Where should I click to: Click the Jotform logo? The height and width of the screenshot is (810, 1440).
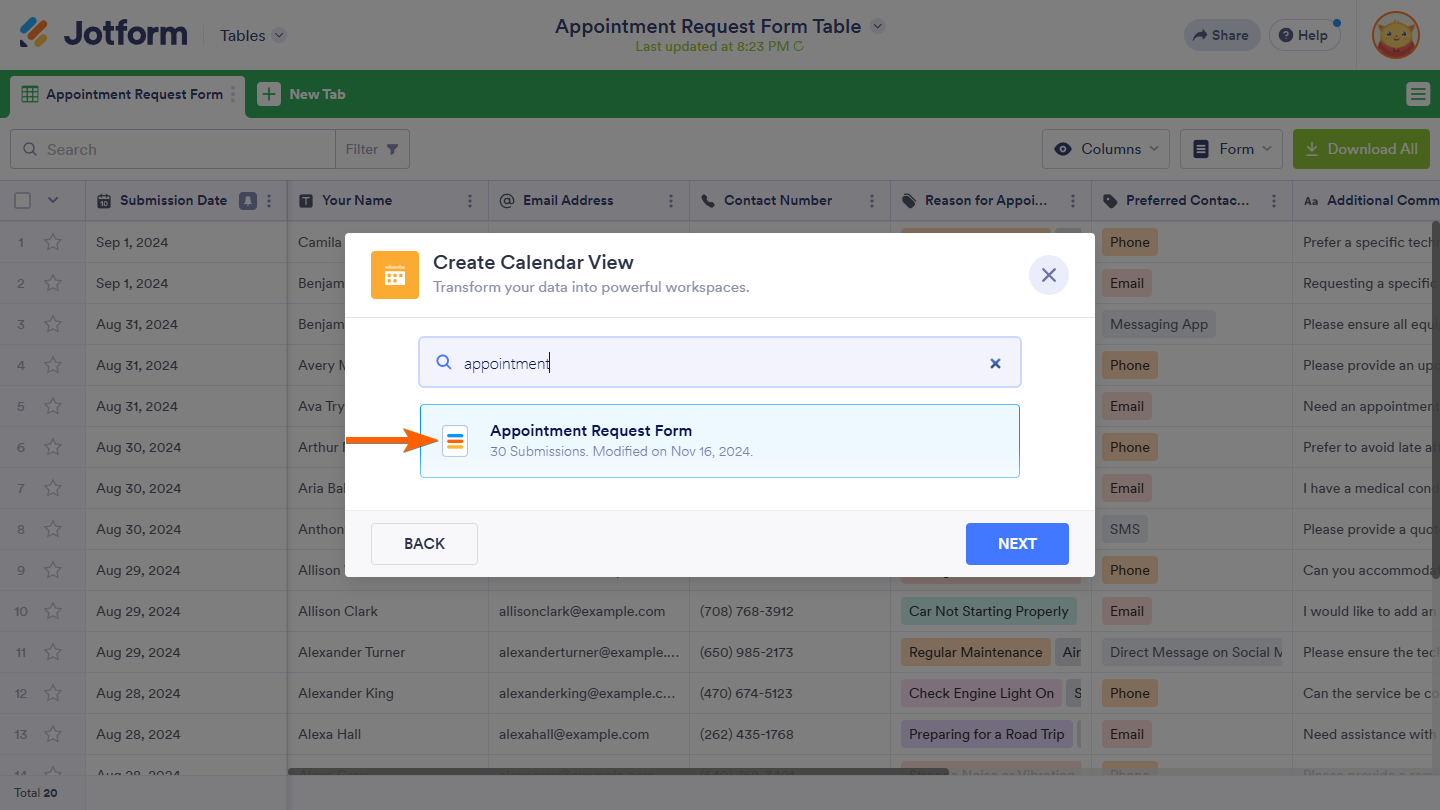click(103, 34)
